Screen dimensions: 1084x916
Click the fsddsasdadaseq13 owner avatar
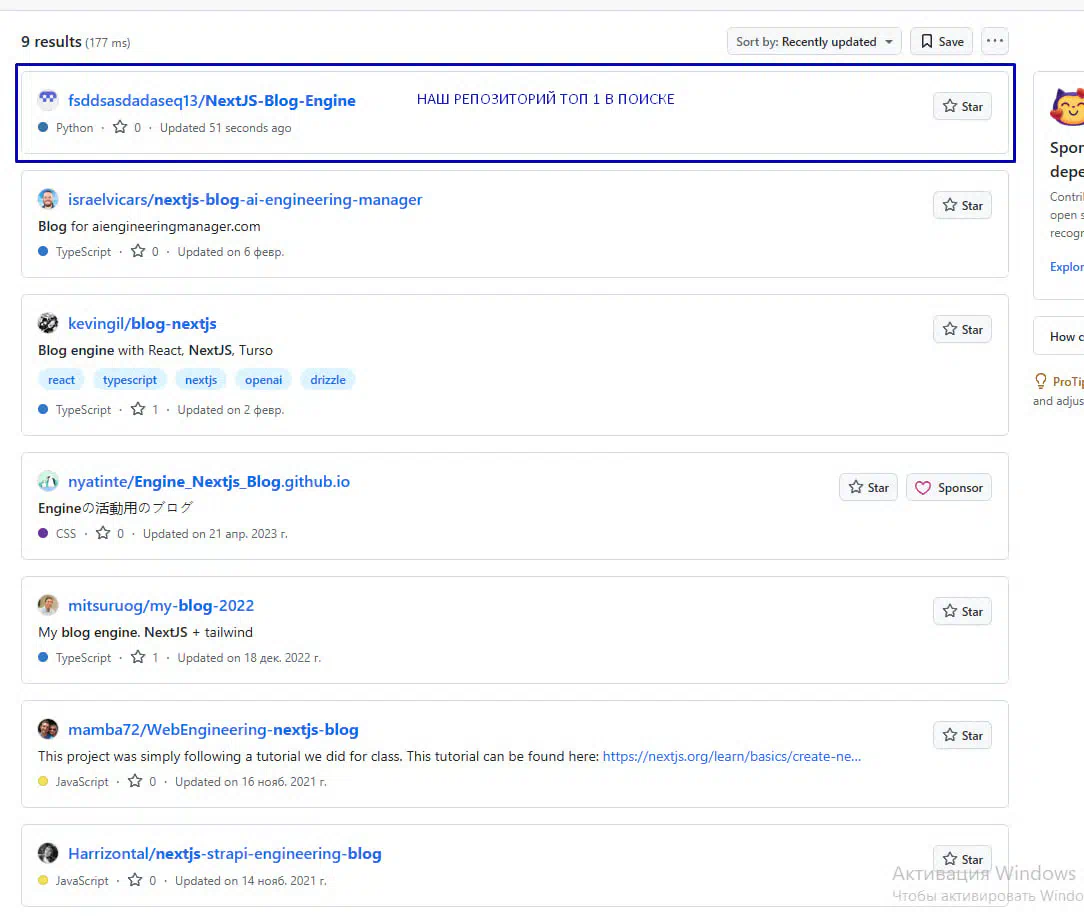tap(48, 100)
